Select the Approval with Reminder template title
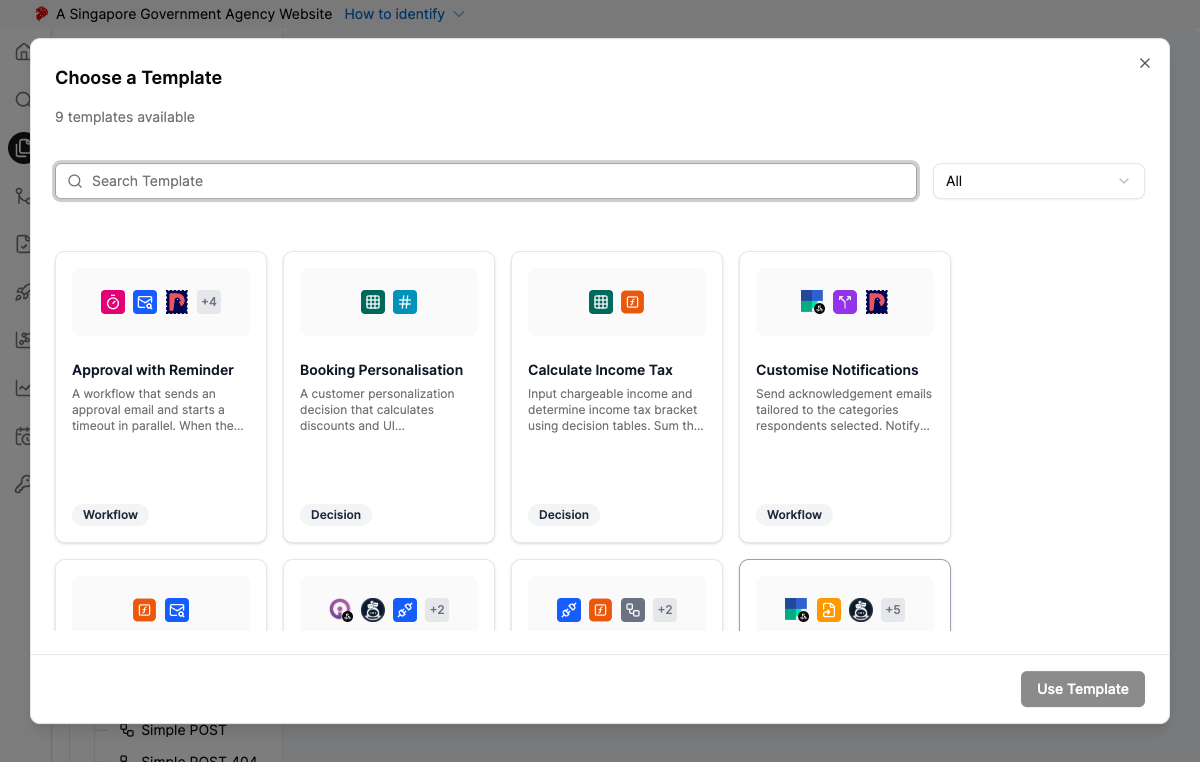The width and height of the screenshot is (1200, 762). tap(153, 370)
